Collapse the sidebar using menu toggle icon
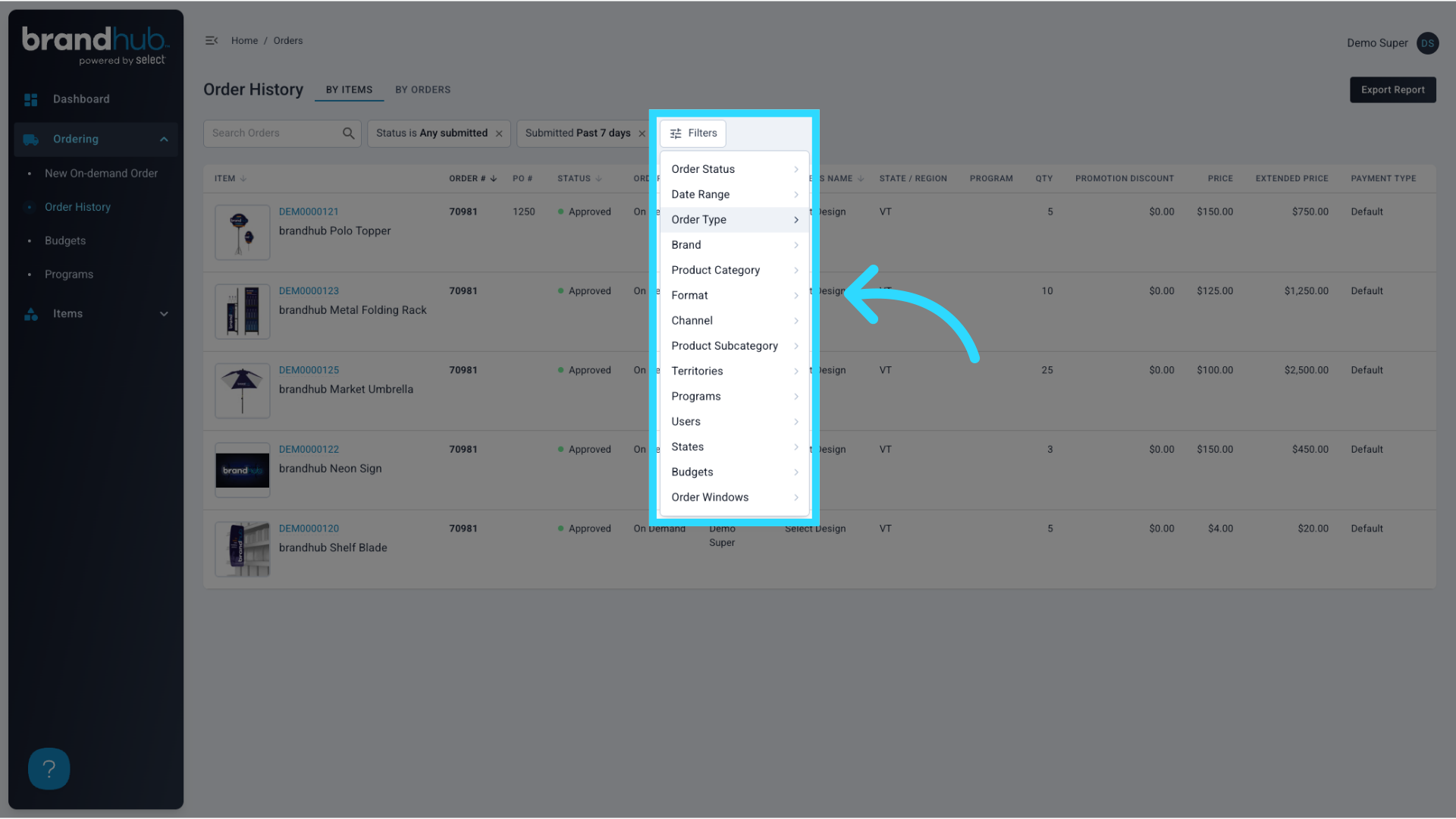The width and height of the screenshot is (1456, 819). 212,41
